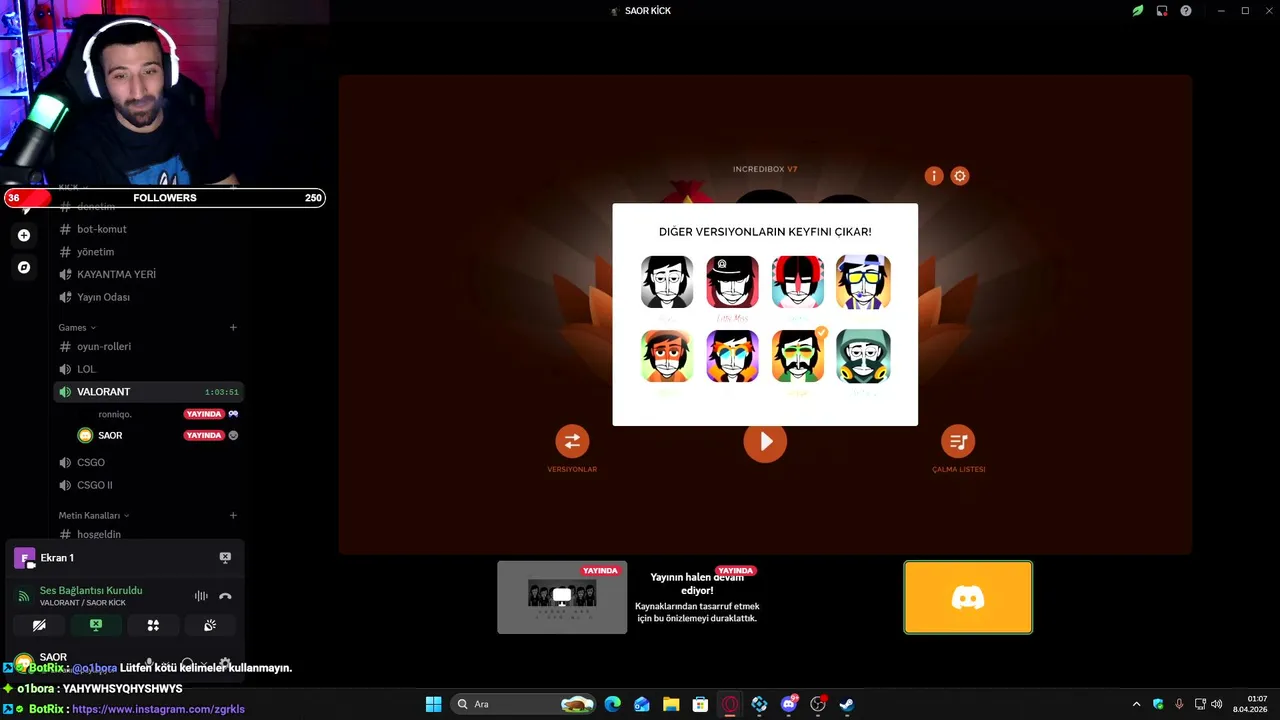The image size is (1280, 720).
Task: Pick the orange-faced Incredibox version icon
Action: click(667, 356)
